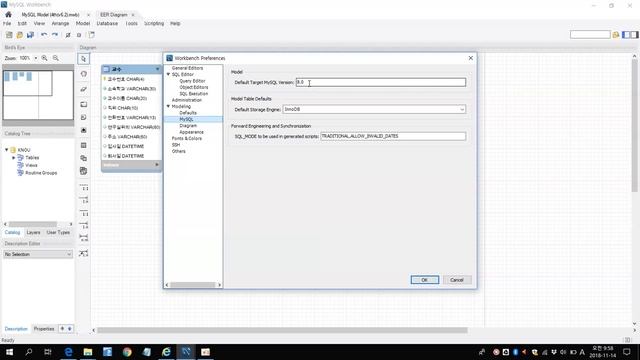Select Appearance in the preferences tree
Viewport: 640px width, 360px height.
[x=191, y=132]
